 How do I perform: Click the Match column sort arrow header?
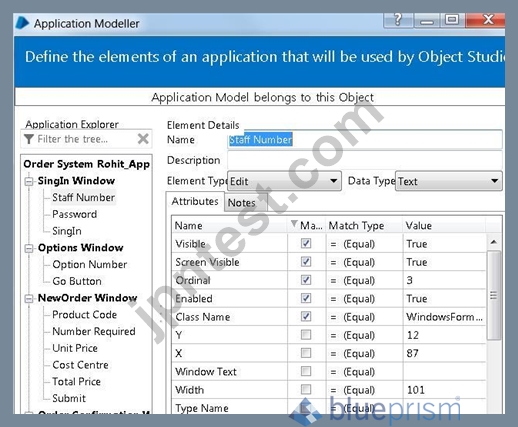click(x=306, y=225)
